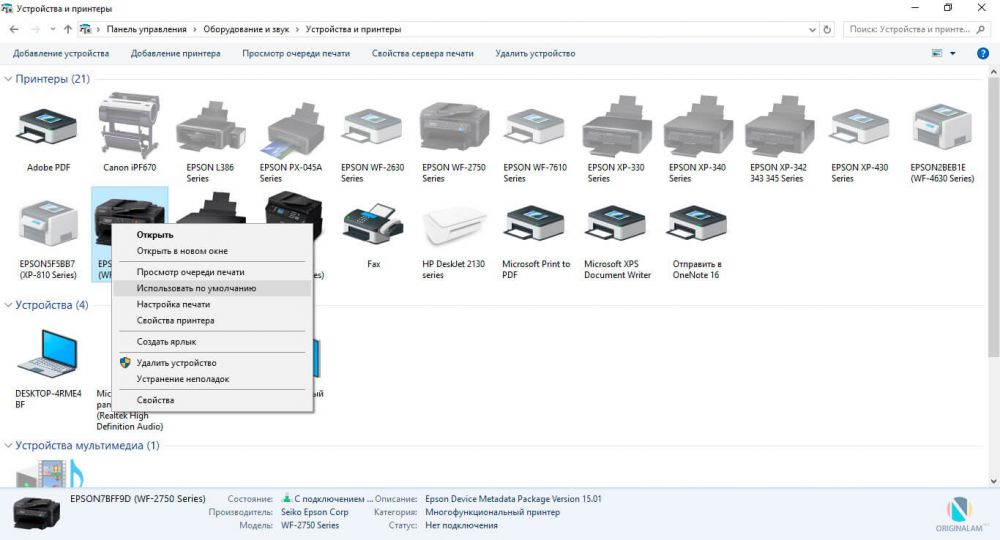Click the EPSON L386 Series printer
Screen dimensions: 1000x540
210,128
